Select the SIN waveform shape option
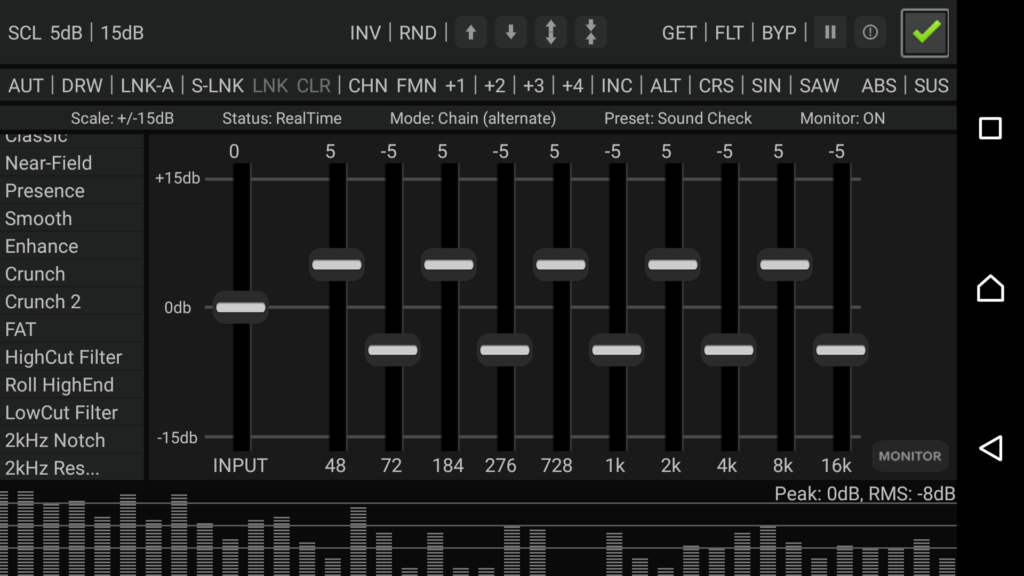The image size is (1024, 576). coord(766,85)
